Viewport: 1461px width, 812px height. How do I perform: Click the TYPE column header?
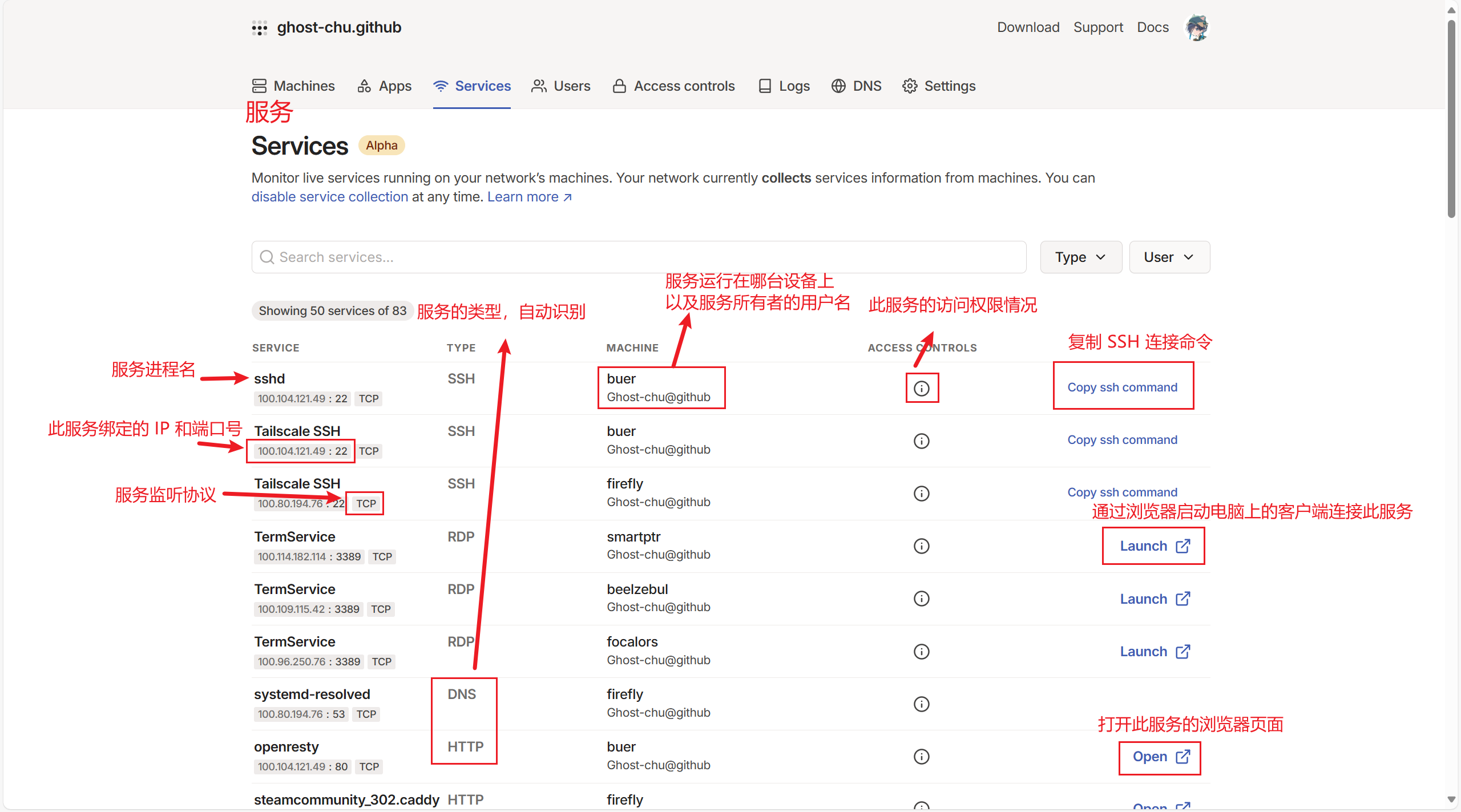[461, 348]
